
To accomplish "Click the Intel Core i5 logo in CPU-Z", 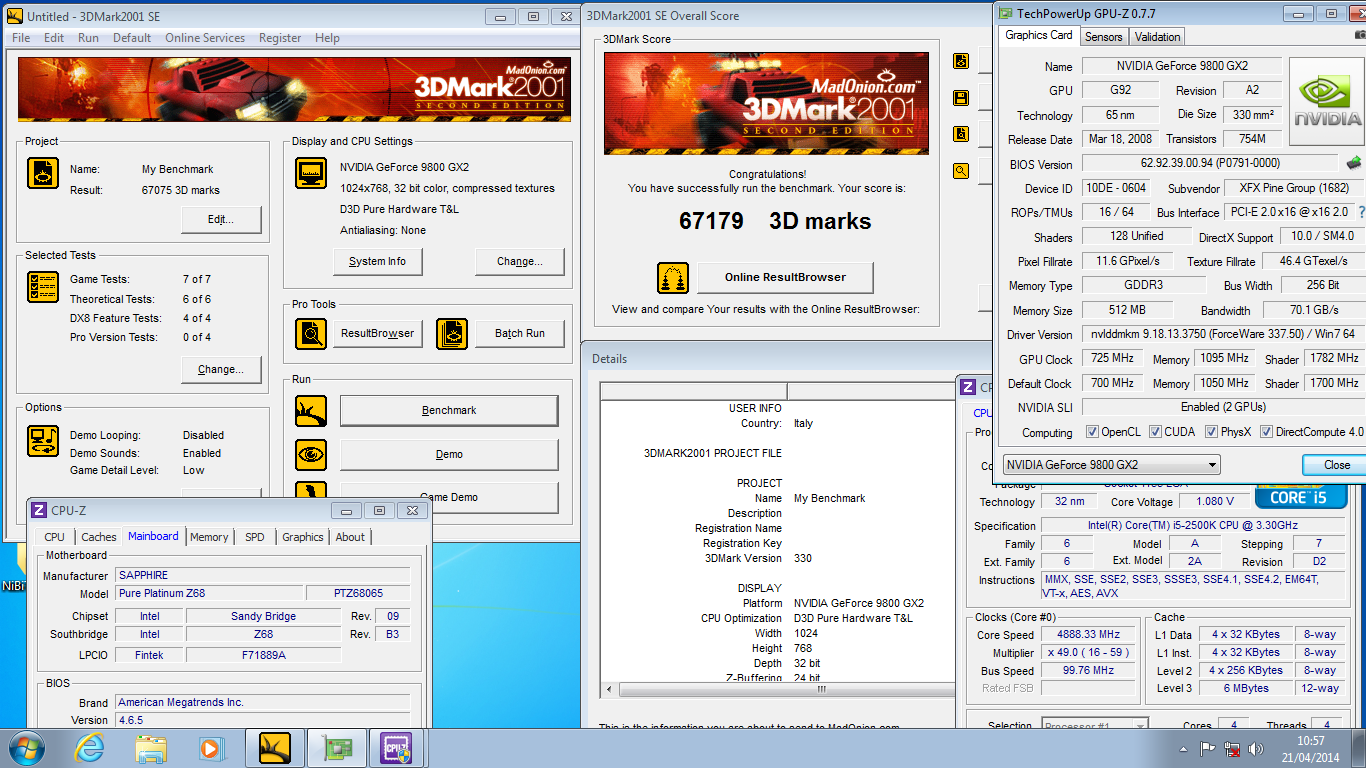I will [1301, 496].
